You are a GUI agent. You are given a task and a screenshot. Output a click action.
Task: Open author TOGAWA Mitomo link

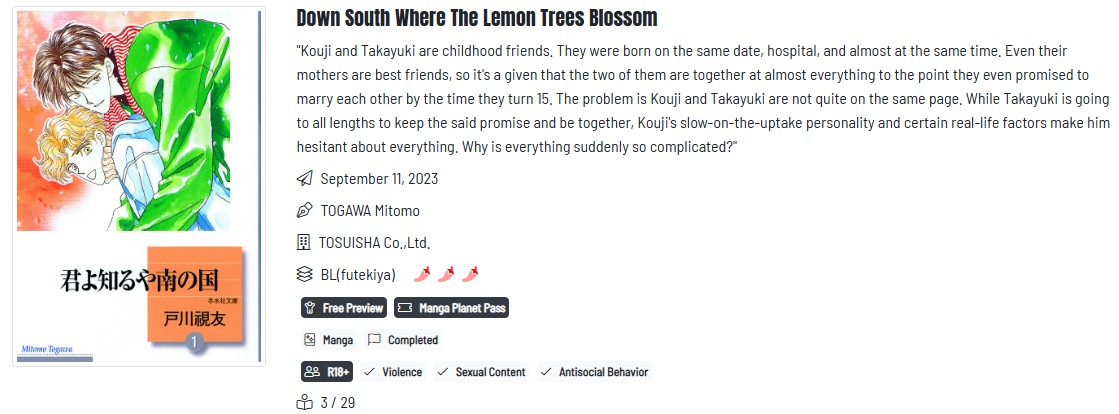point(370,211)
